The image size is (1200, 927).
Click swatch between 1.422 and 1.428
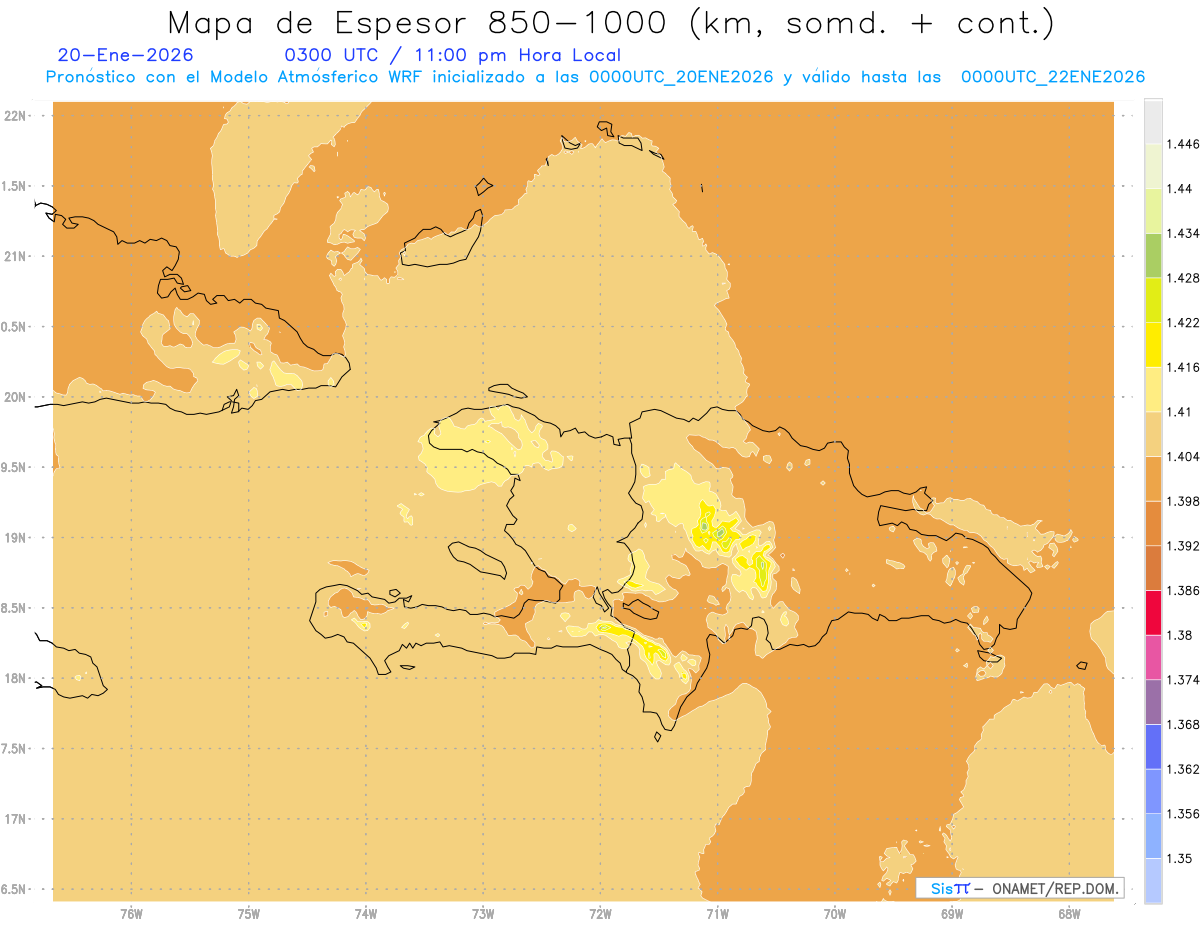(1153, 300)
